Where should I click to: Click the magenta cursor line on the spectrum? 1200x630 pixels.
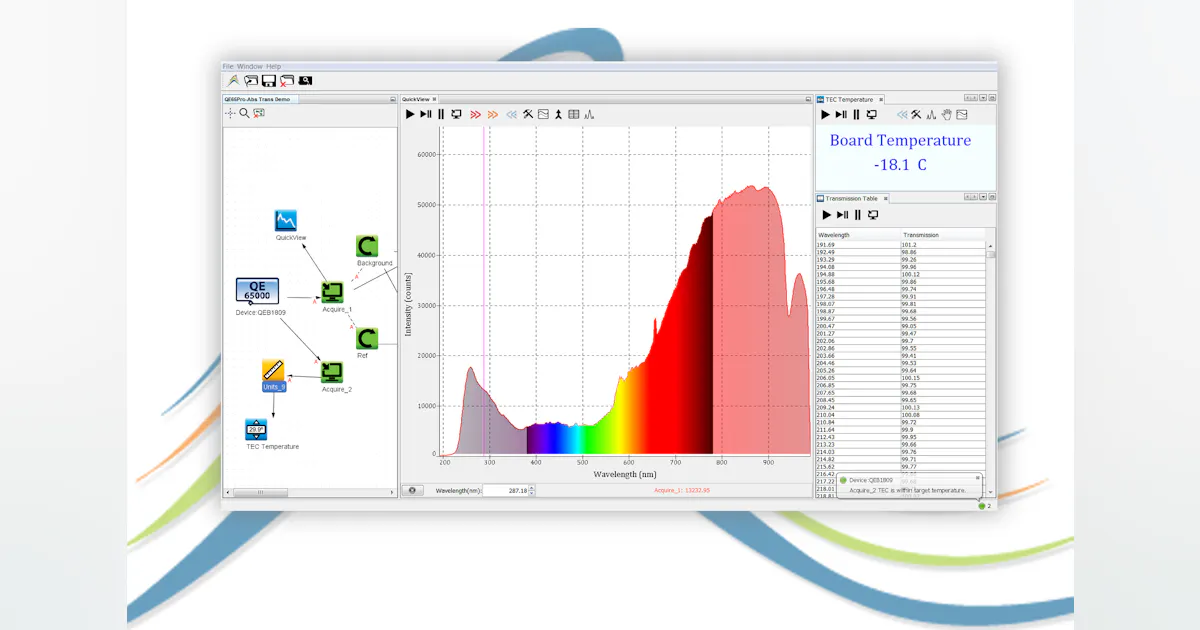(x=484, y=290)
